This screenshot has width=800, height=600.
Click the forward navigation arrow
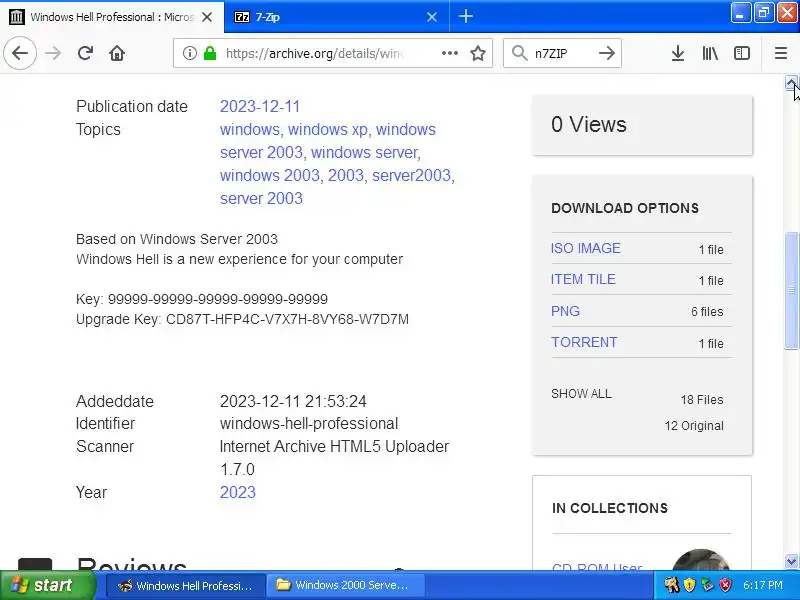point(53,53)
